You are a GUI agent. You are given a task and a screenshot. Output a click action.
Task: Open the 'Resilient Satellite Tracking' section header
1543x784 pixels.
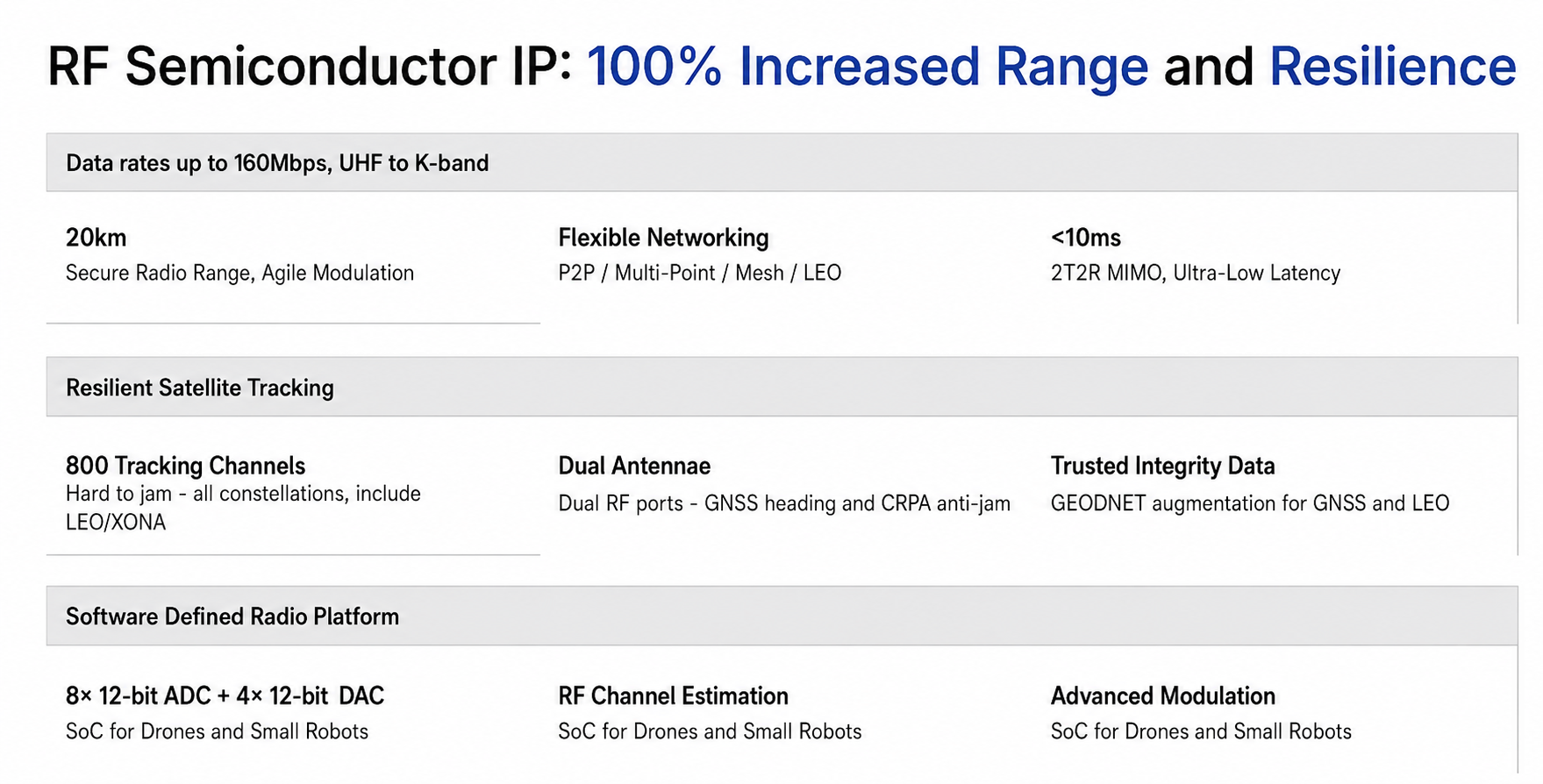[782, 387]
